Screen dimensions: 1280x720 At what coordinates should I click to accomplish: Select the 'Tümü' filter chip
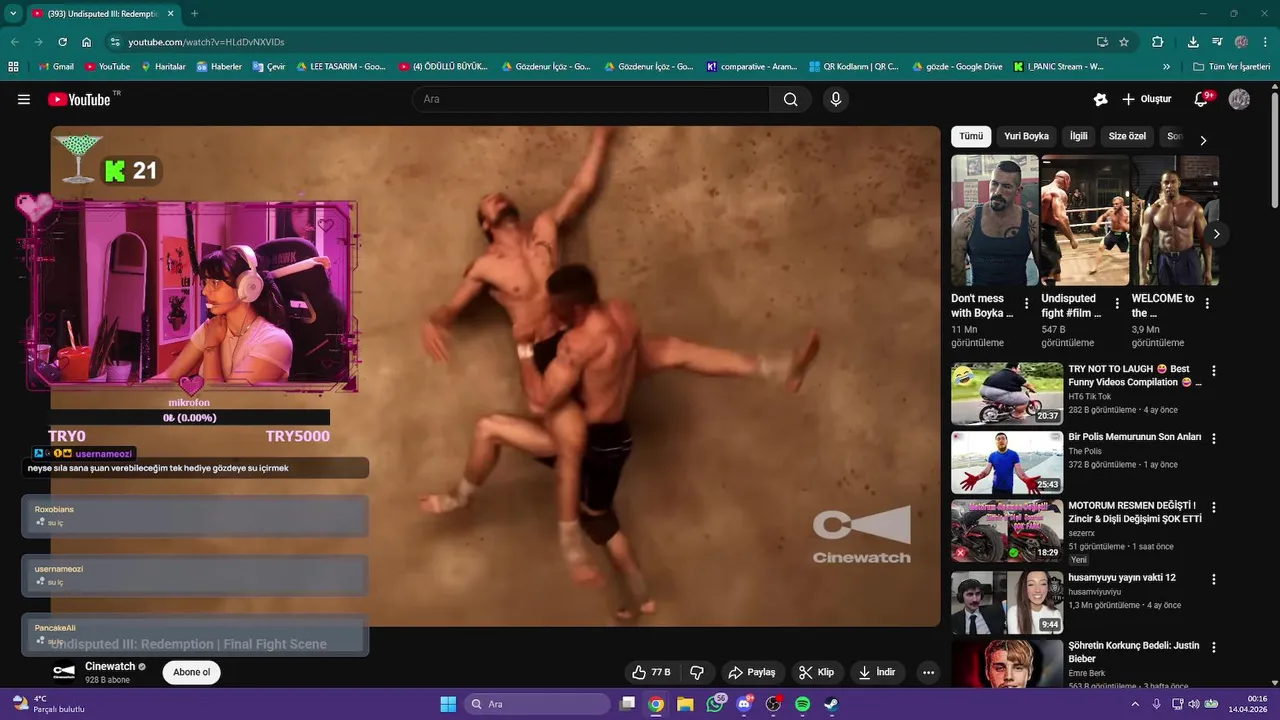click(971, 136)
